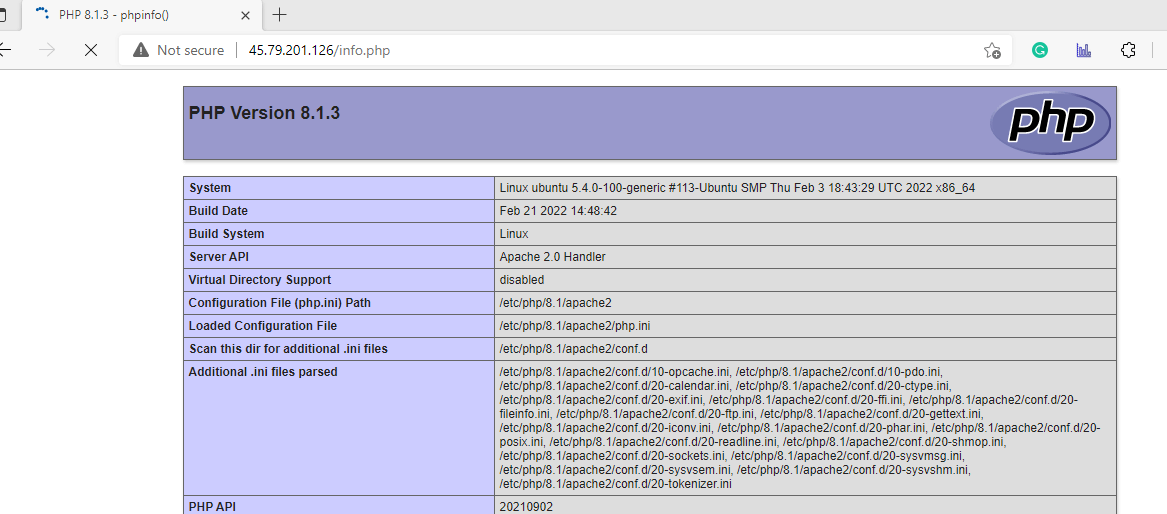Image resolution: width=1167 pixels, height=514 pixels.
Task: Click the Server API label
Action: tap(220, 257)
